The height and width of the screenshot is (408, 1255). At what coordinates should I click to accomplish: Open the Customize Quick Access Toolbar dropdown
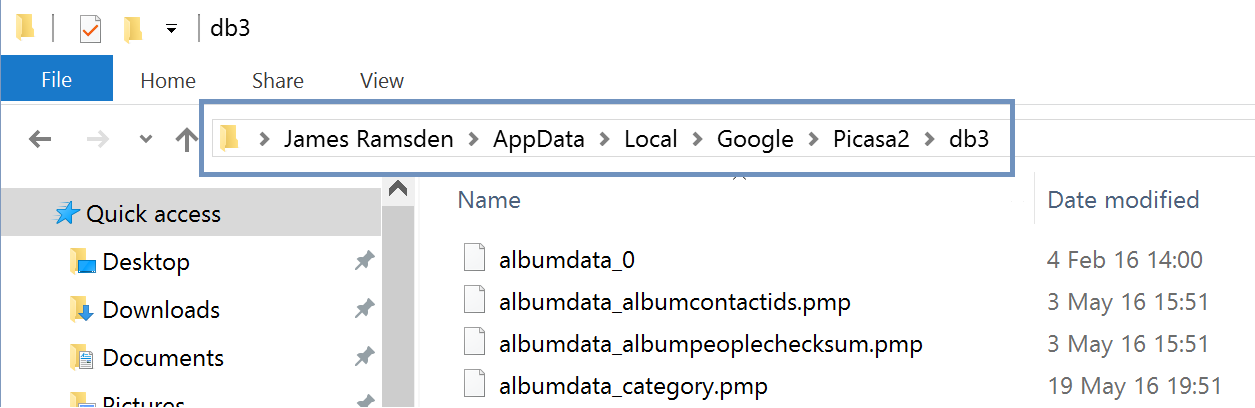click(x=171, y=29)
